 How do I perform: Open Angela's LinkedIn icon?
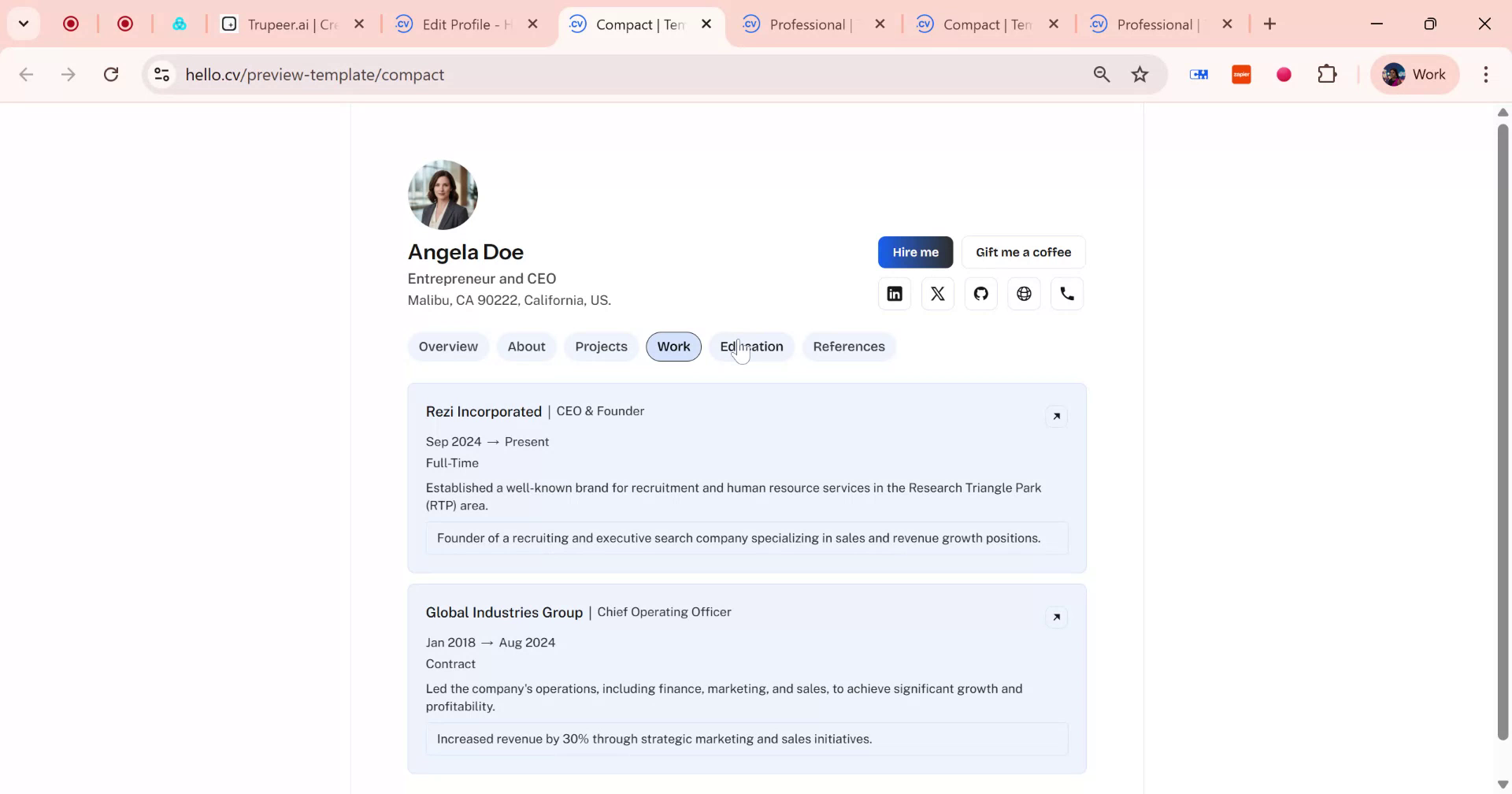895,293
